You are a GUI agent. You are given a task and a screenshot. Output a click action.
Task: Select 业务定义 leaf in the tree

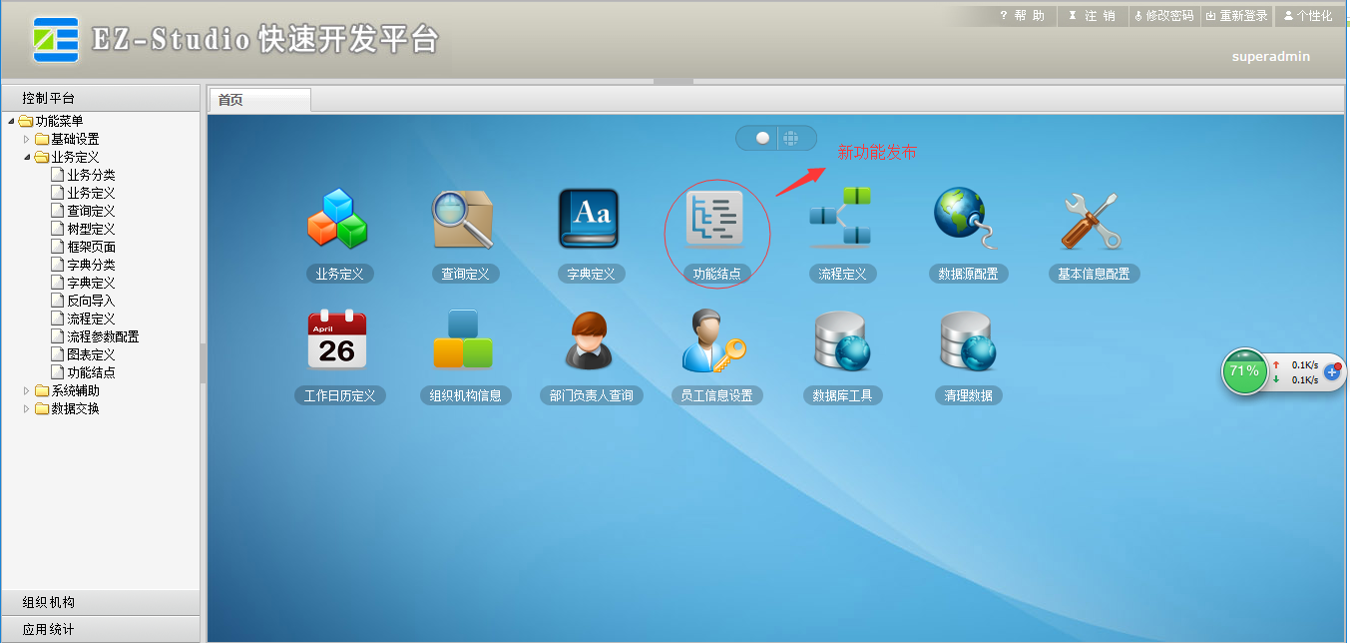91,193
